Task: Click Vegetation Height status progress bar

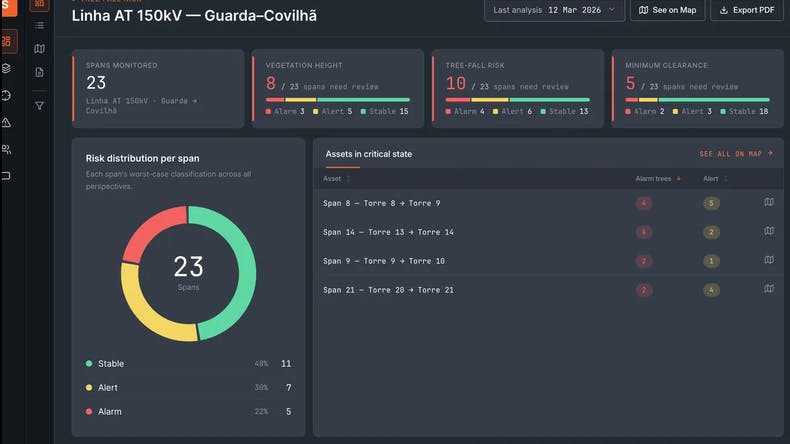Action: point(338,100)
